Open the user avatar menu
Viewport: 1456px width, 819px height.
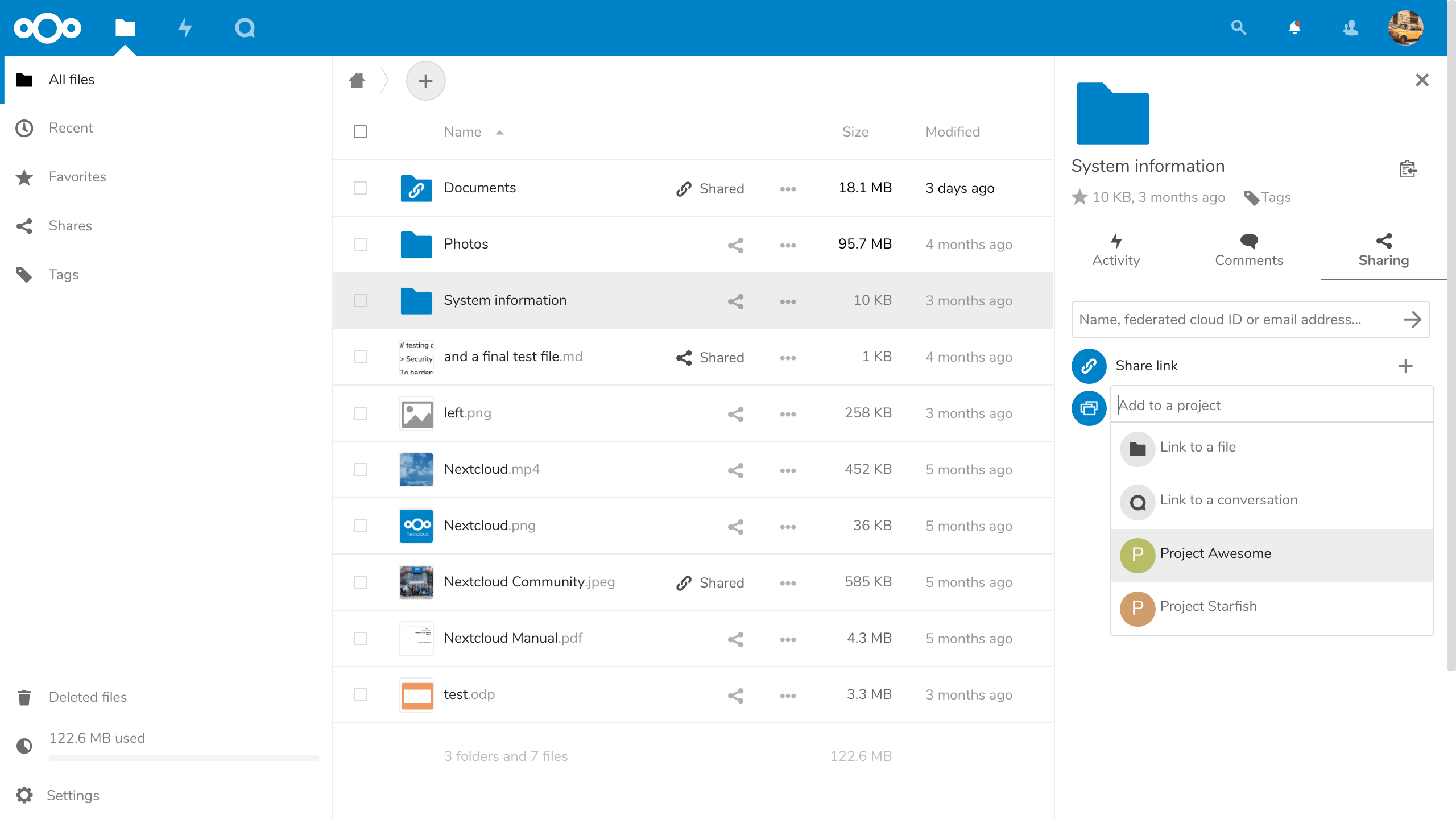click(1405, 27)
